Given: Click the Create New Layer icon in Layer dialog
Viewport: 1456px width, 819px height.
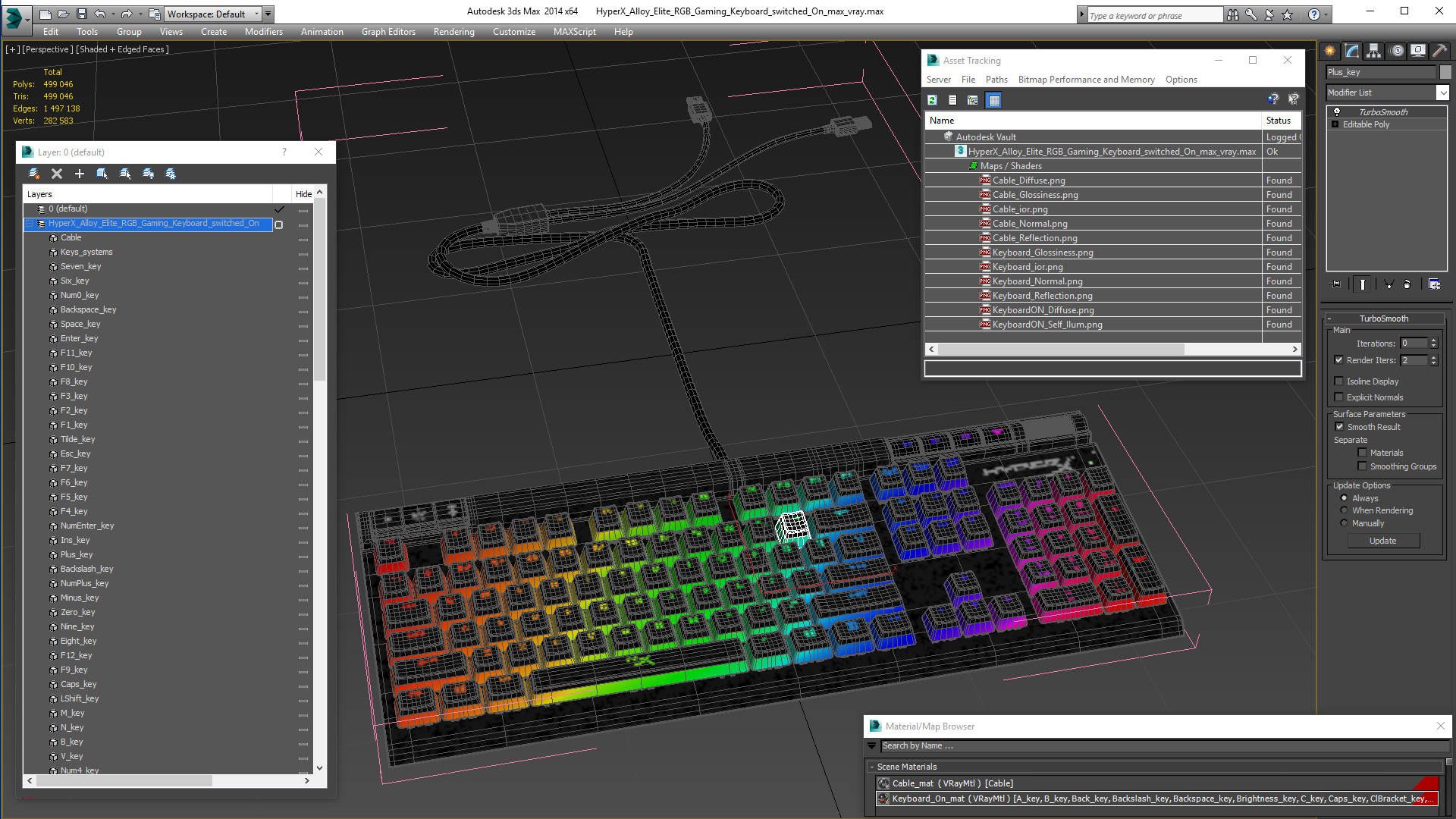Looking at the screenshot, I should [34, 174].
